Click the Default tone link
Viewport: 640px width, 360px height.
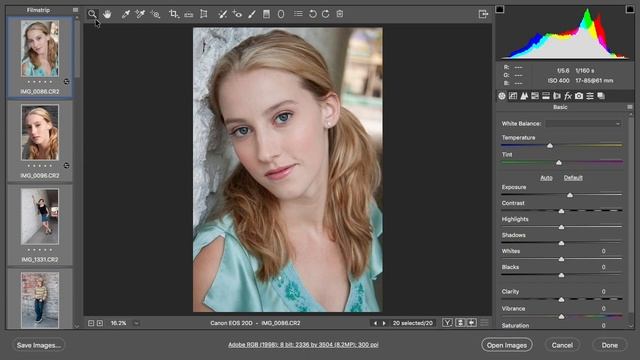click(573, 178)
